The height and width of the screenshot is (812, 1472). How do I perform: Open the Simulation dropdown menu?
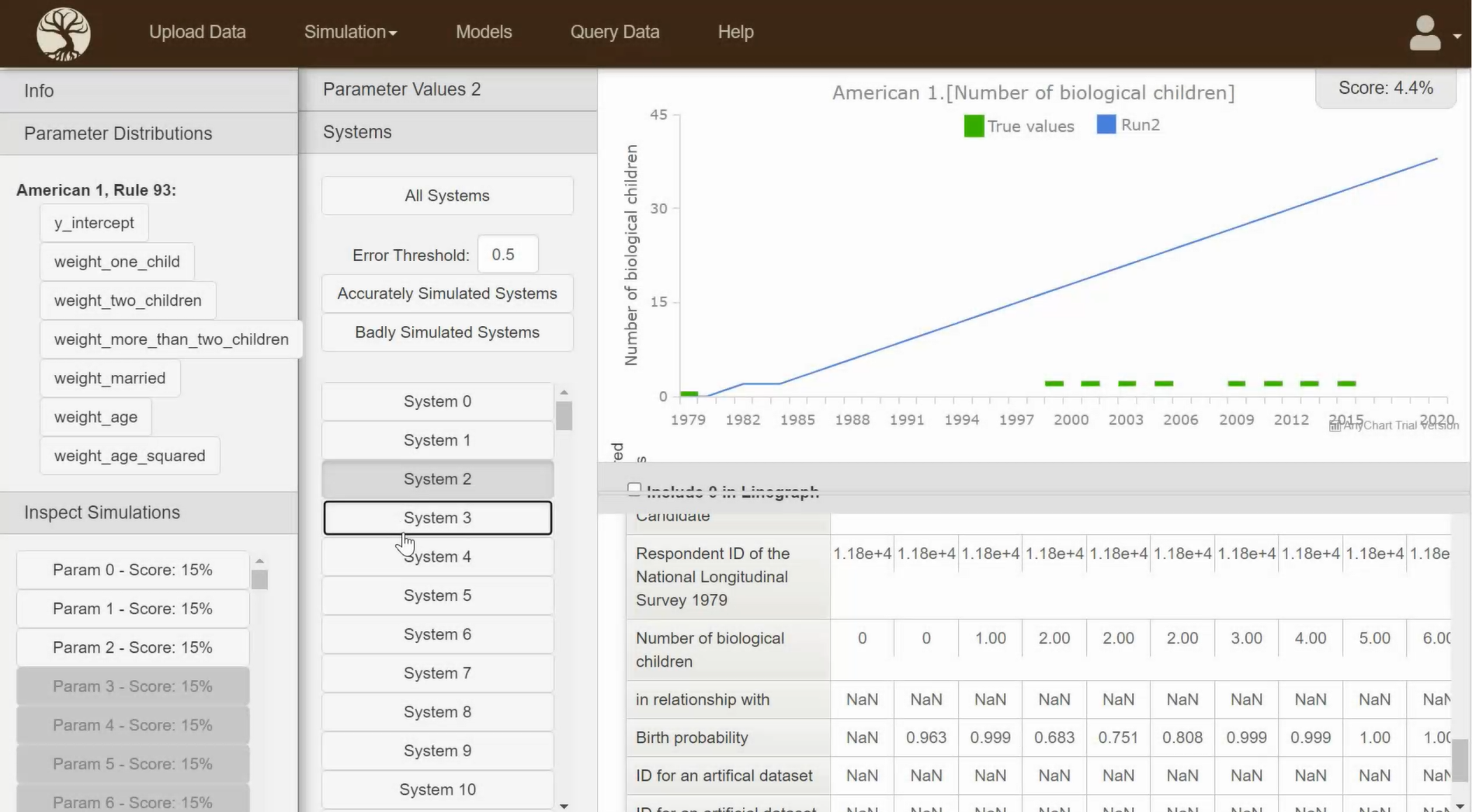click(350, 32)
